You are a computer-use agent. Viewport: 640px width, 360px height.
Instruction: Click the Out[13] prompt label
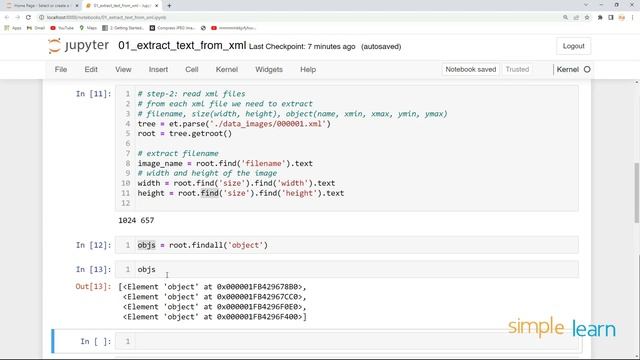93,287
